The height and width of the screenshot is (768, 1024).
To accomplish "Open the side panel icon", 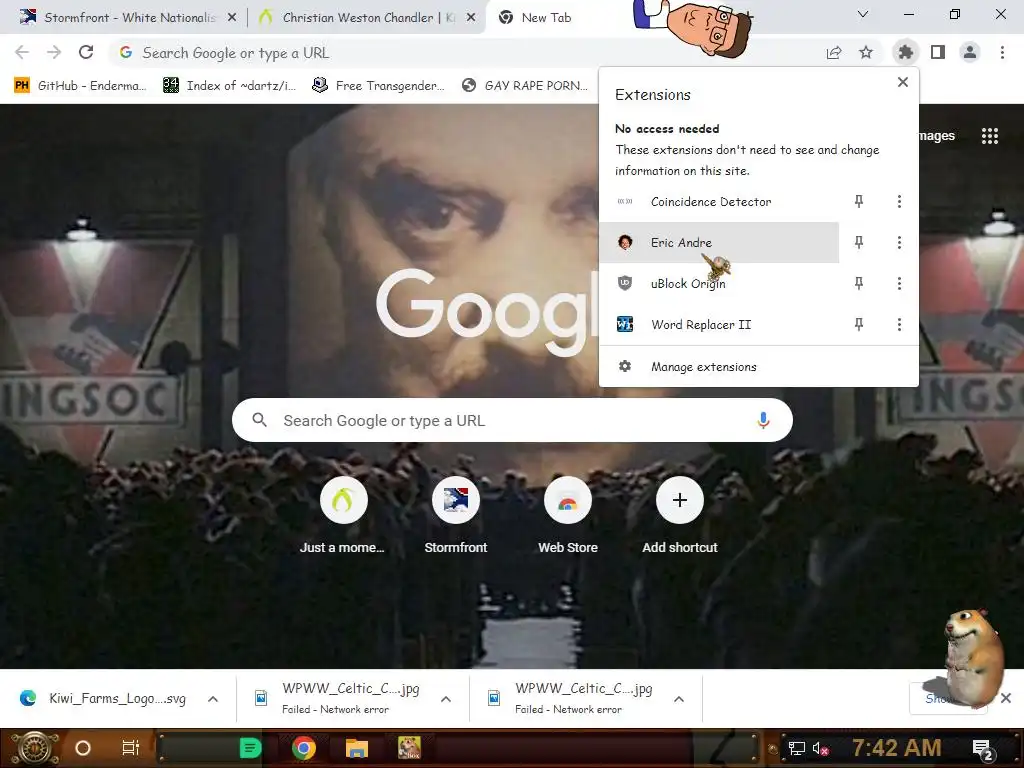I will [x=938, y=52].
